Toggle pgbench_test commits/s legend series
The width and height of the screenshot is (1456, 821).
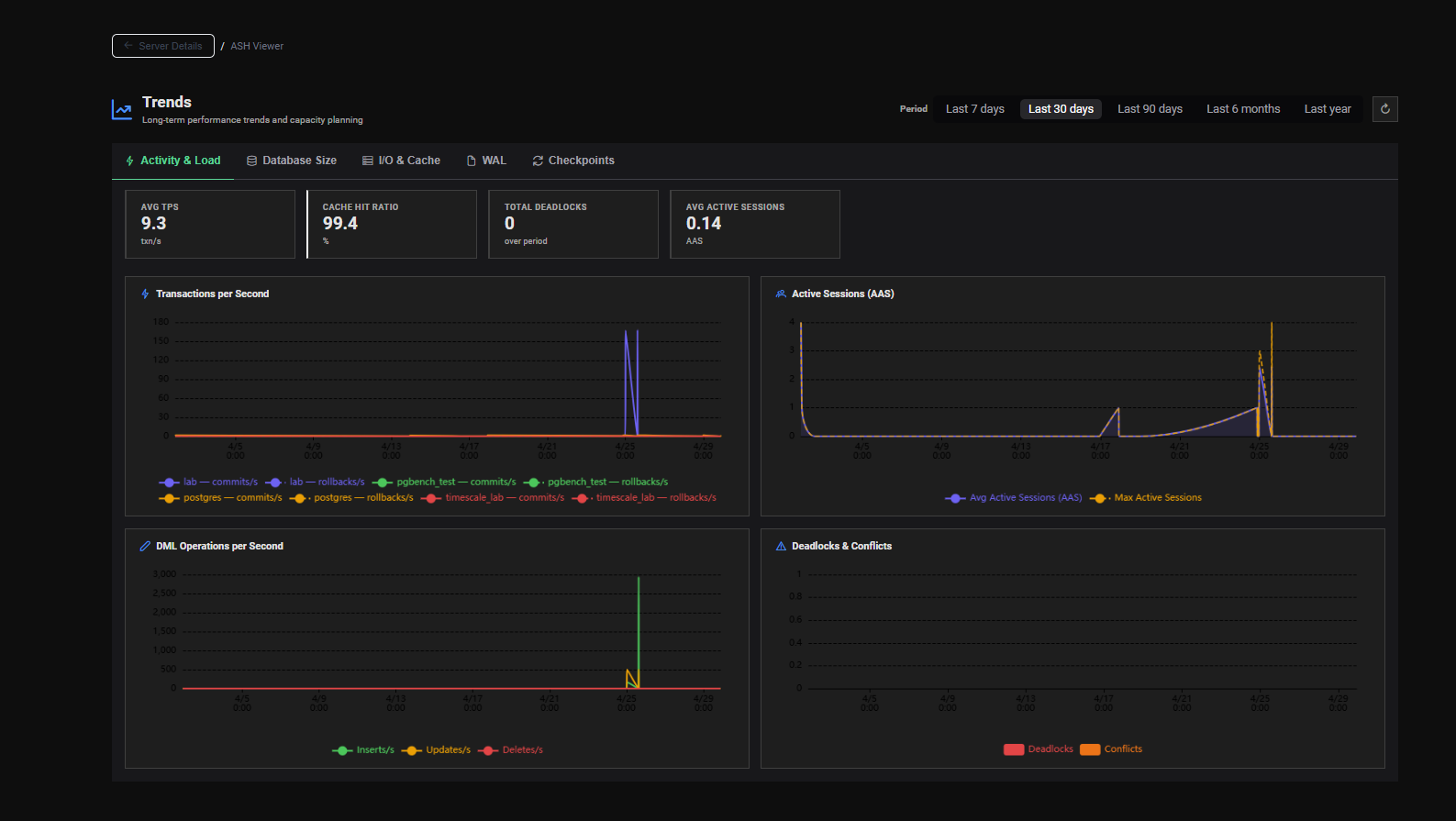pos(444,483)
